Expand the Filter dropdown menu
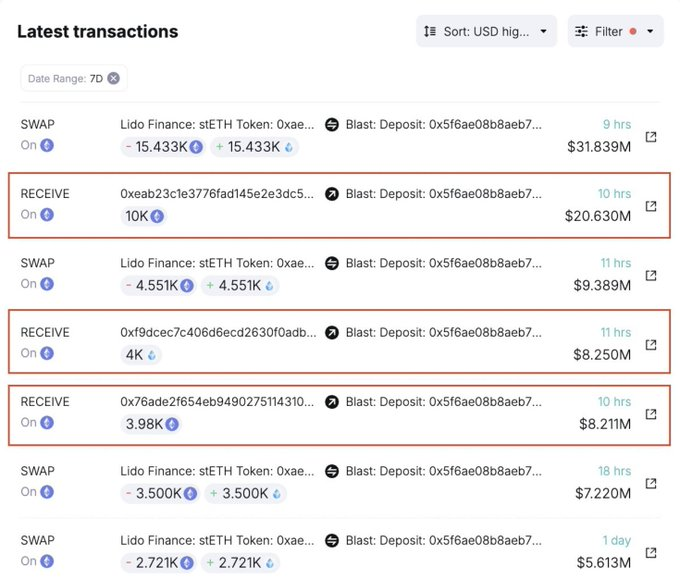680x579 pixels. (x=615, y=32)
